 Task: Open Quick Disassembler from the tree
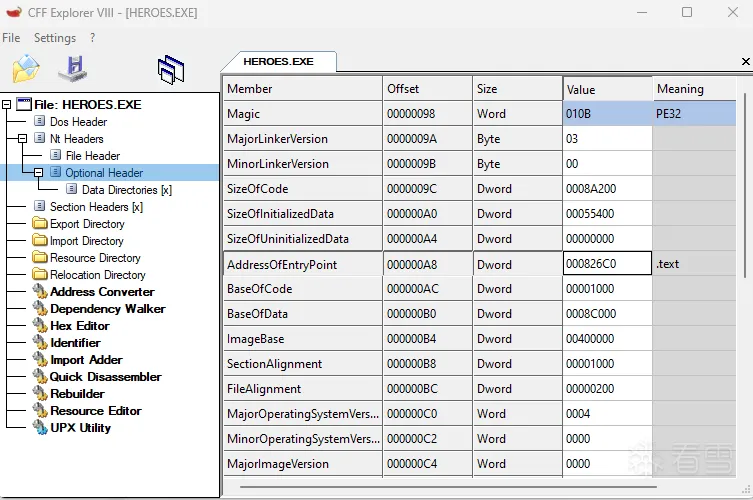pos(106,377)
